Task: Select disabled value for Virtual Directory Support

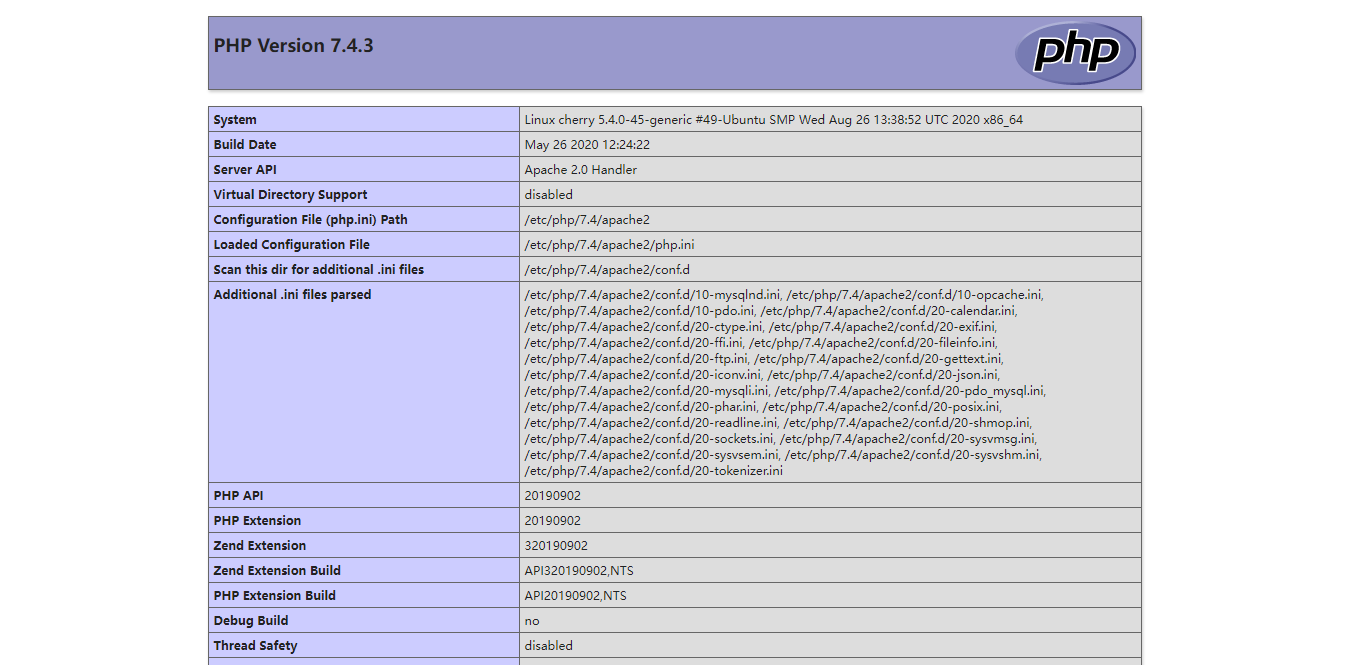Action: [x=549, y=195]
